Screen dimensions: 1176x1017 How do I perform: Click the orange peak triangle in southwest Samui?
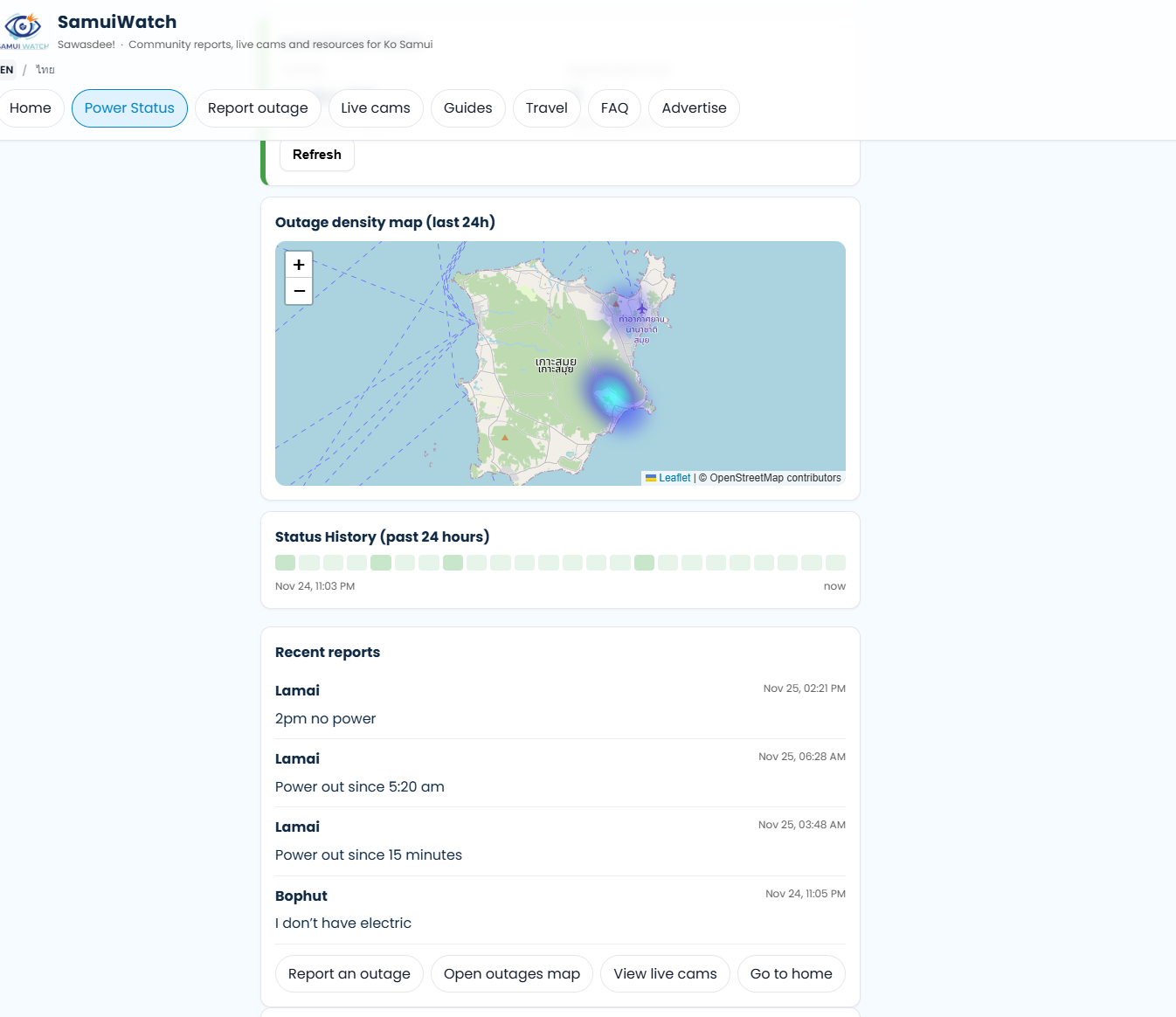click(505, 438)
